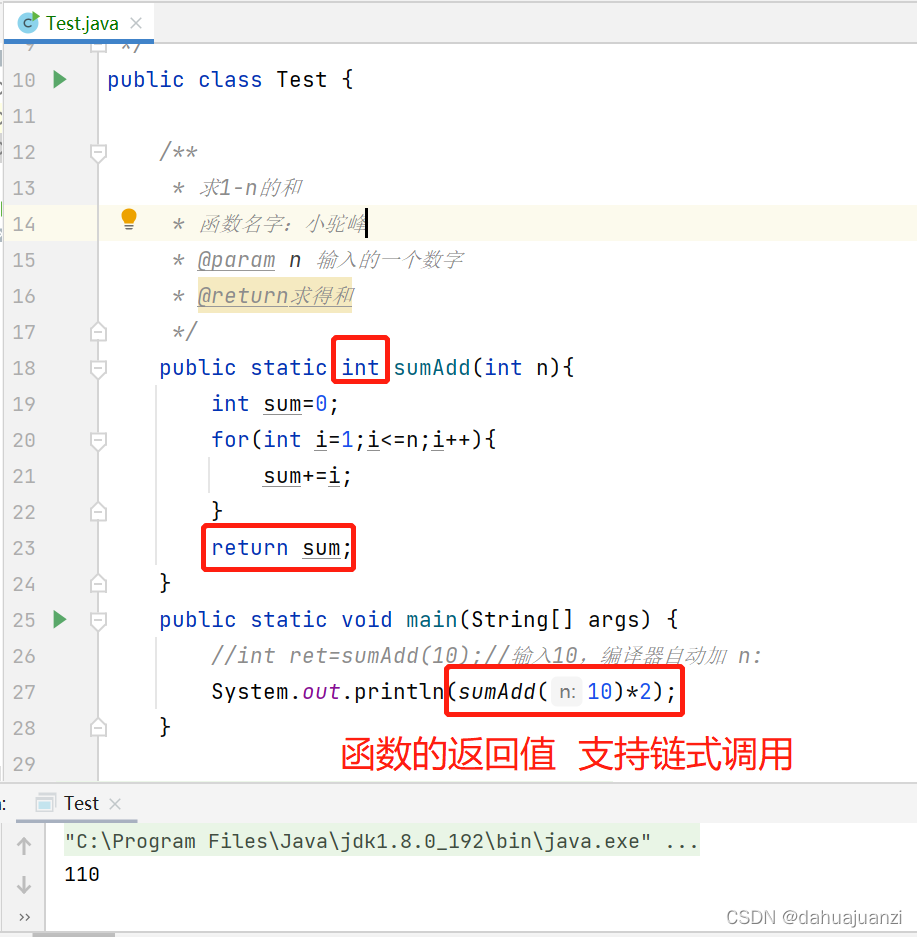Click the comment text '求1-n的和' on line 13
Image resolution: width=917 pixels, height=937 pixels.
(x=251, y=188)
